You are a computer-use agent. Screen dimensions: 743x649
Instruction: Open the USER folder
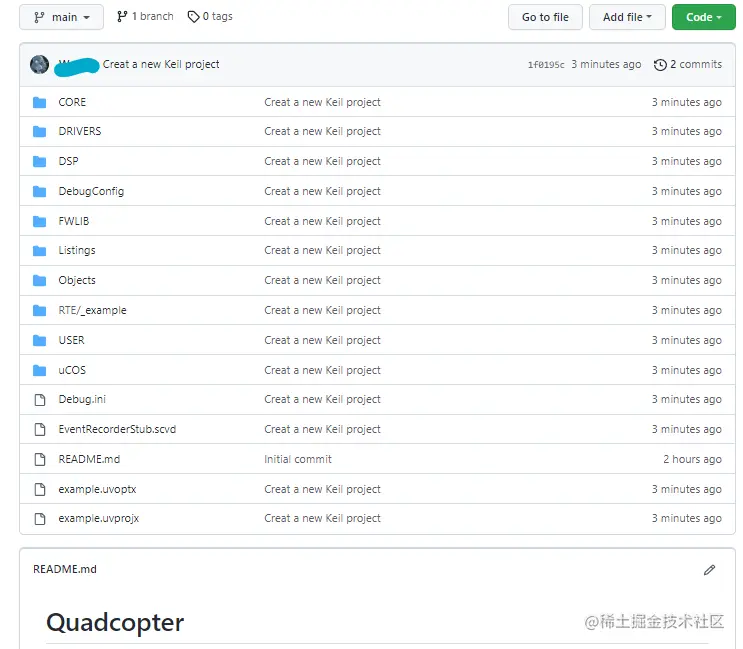pyautogui.click(x=71, y=340)
